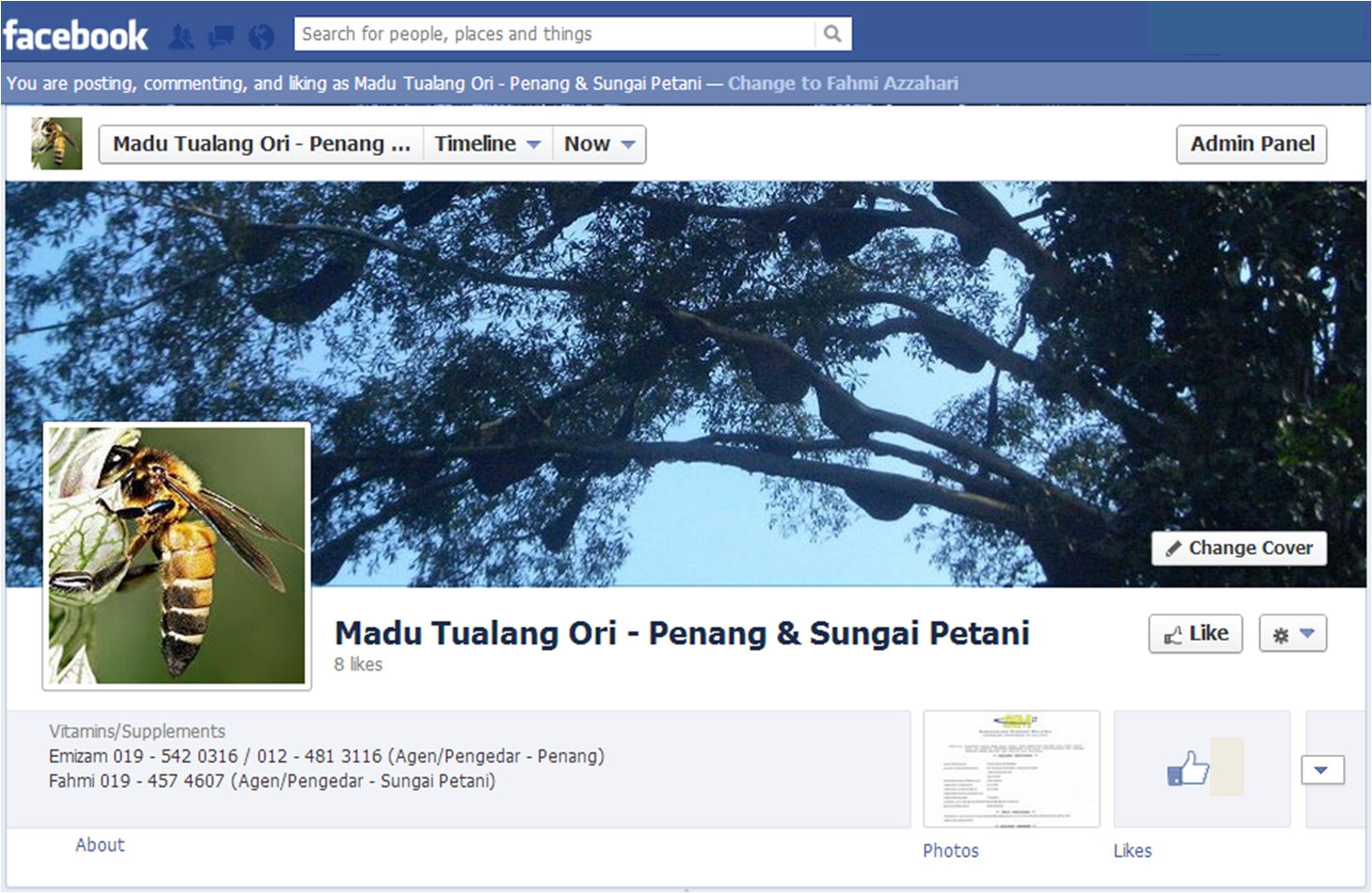
Task: Click the Facebook logo
Action: (75, 35)
